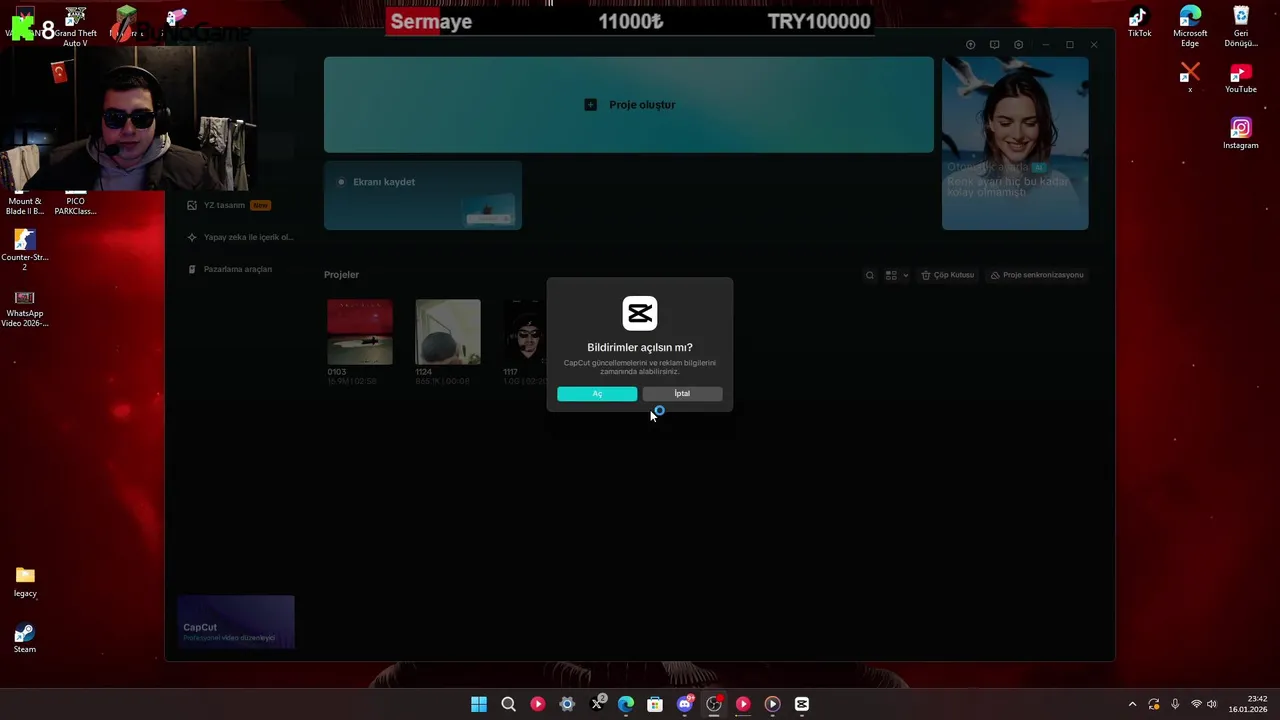Image resolution: width=1280 pixels, height=720 pixels.
Task: Open Windows Start menu
Action: [479, 704]
